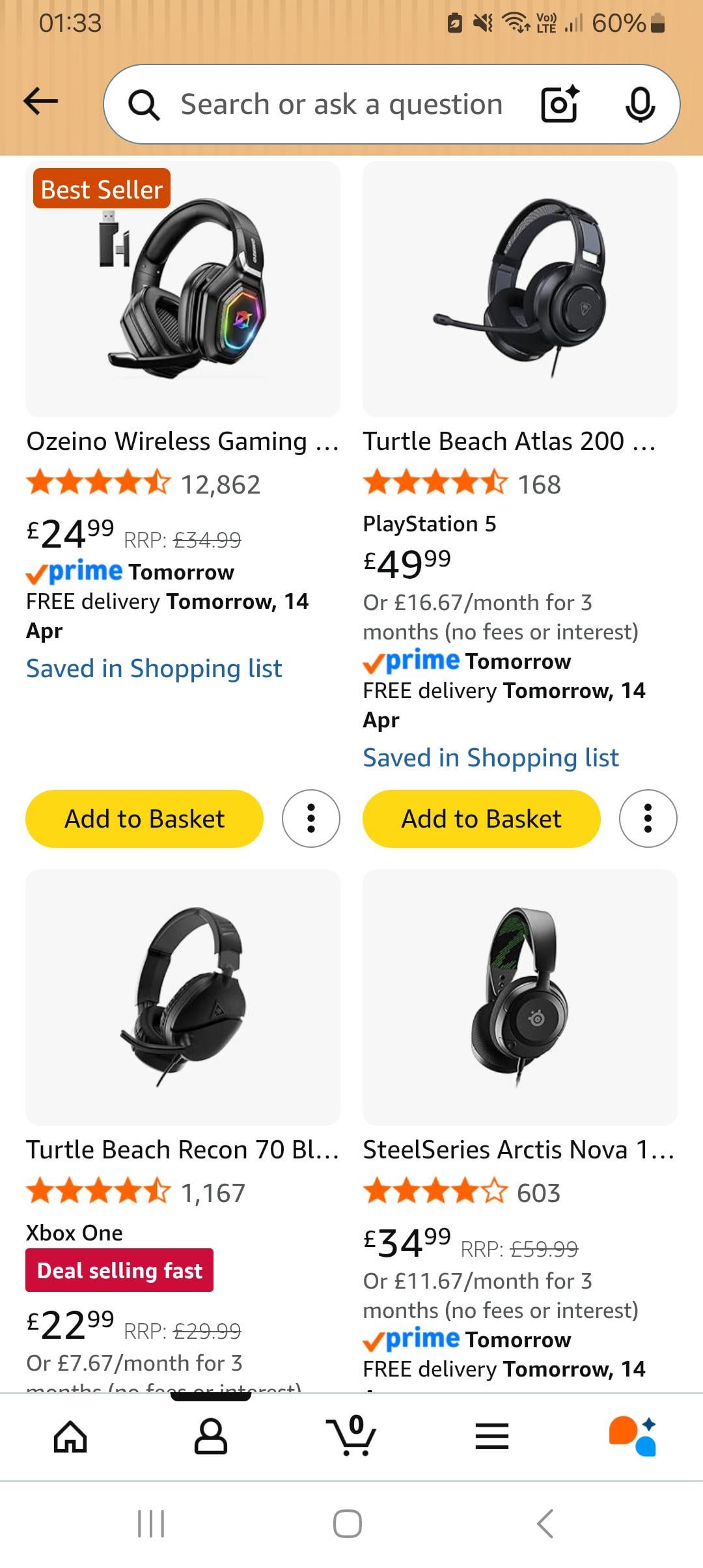Open Saved in Shopping list link for Ozeino
Image resolution: width=703 pixels, height=1568 pixels.
(x=154, y=669)
